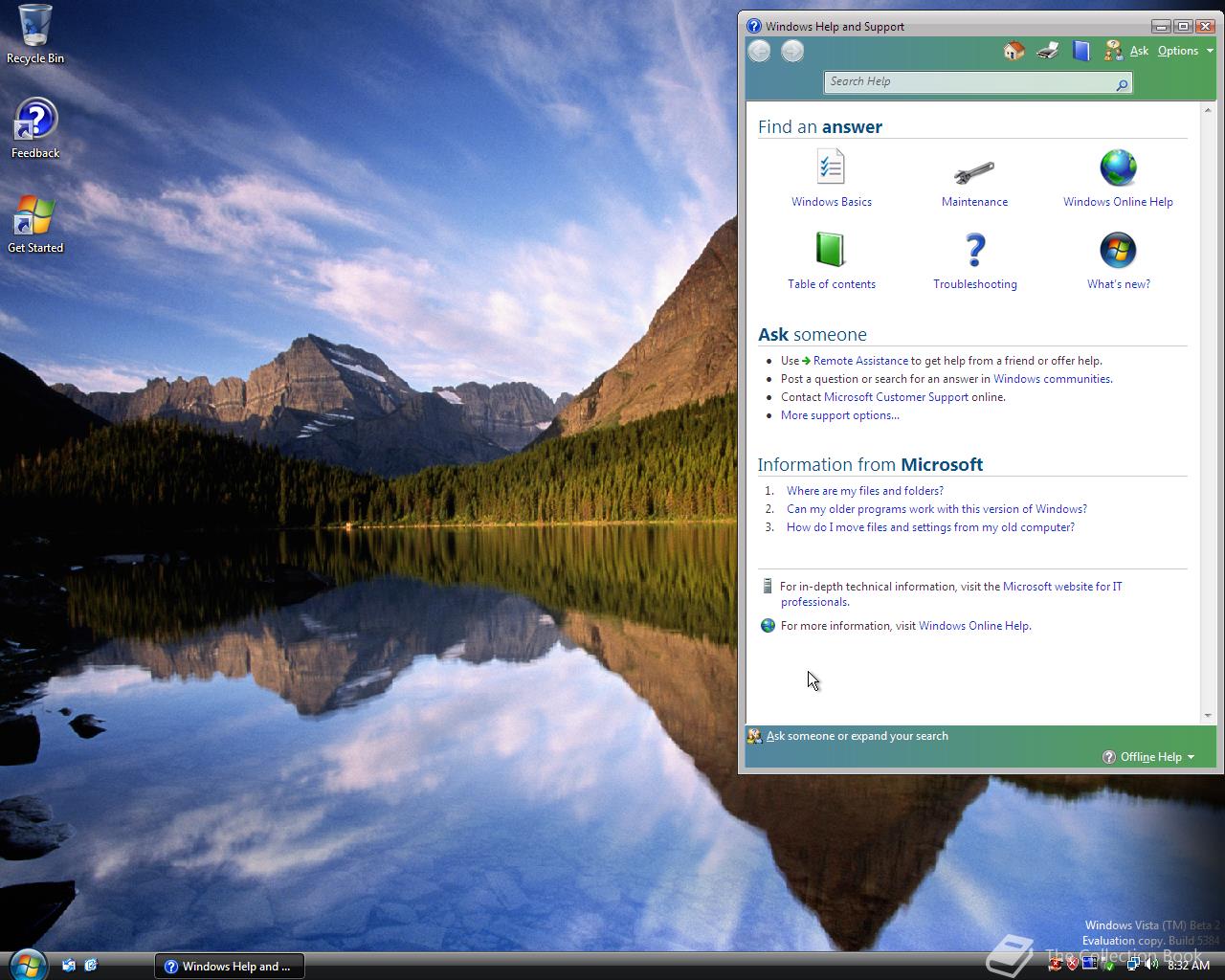Expand the Offline Help dropdown
The image size is (1225, 980).
(1148, 757)
